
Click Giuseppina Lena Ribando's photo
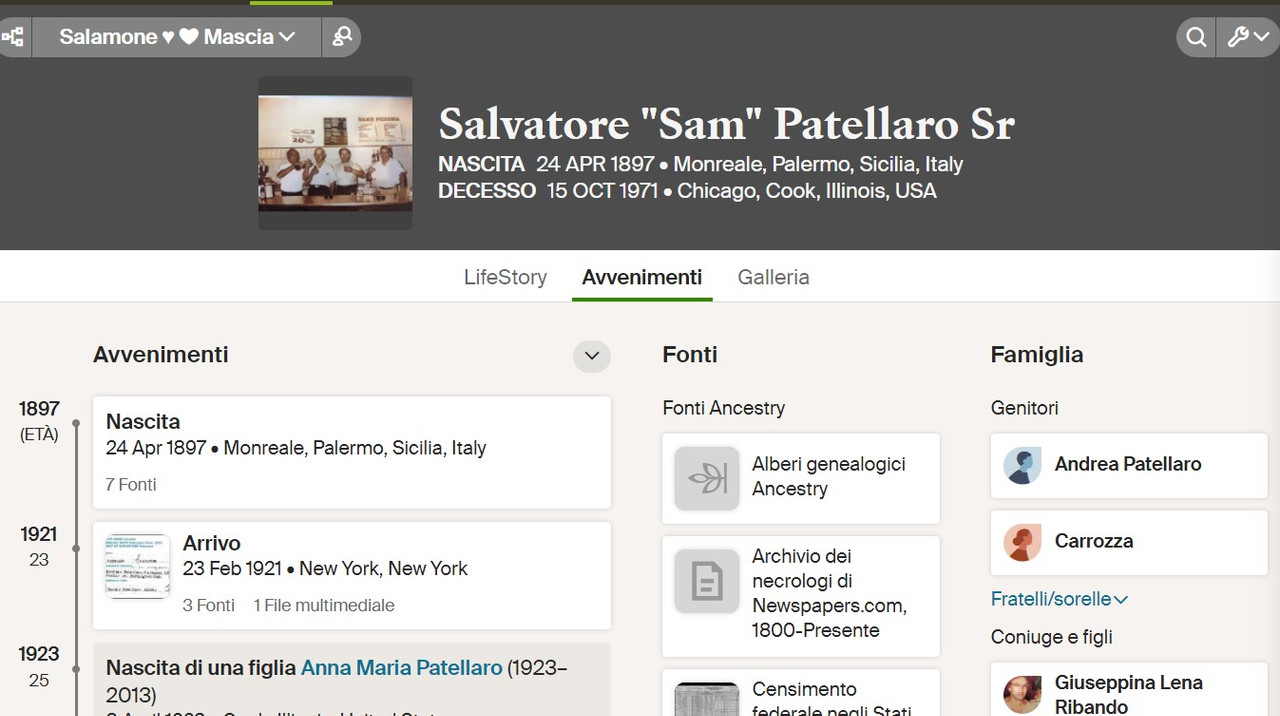point(1022,694)
